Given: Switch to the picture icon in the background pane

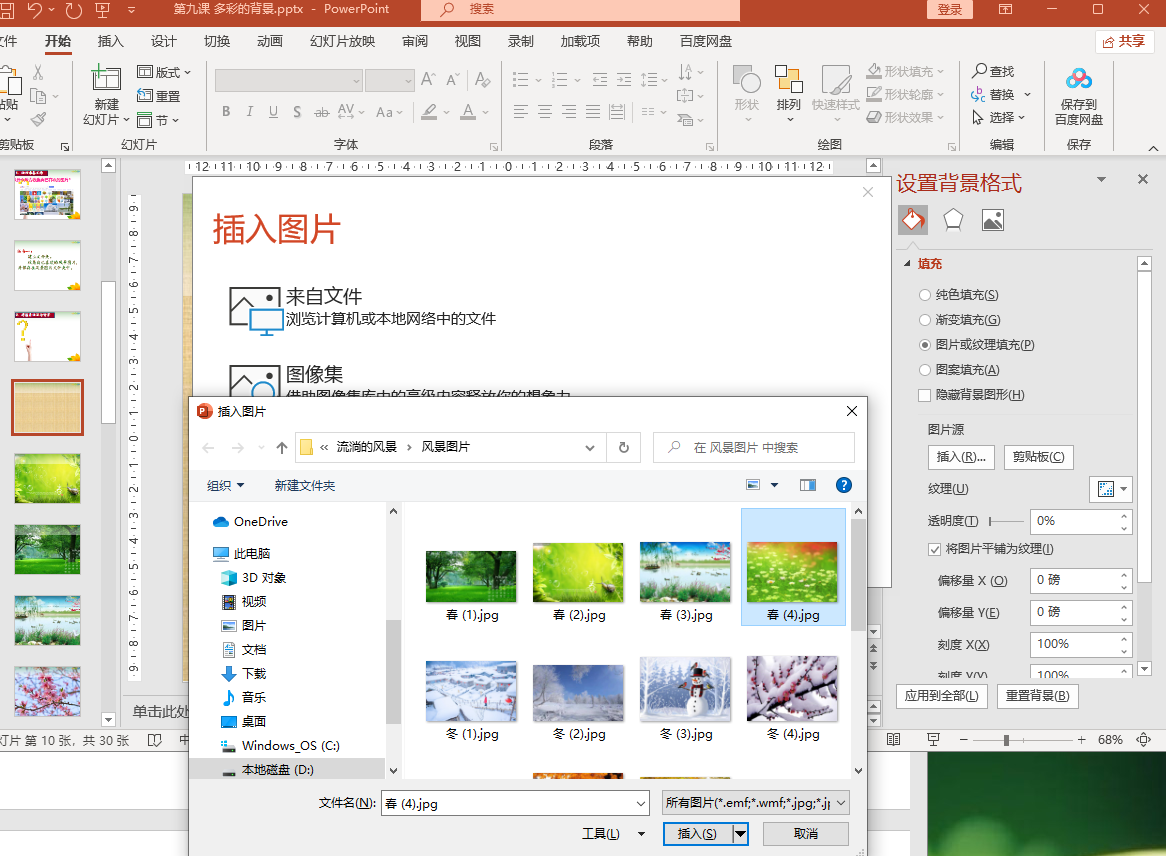Looking at the screenshot, I should (992, 220).
